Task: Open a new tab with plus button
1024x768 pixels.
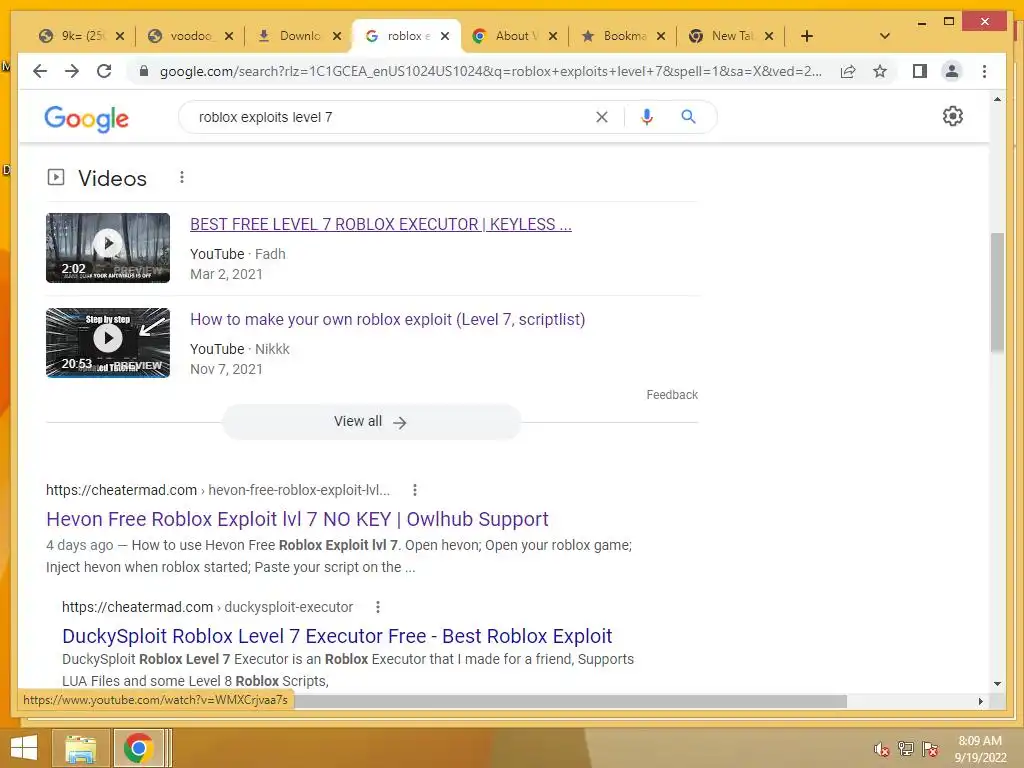Action: coord(807,36)
